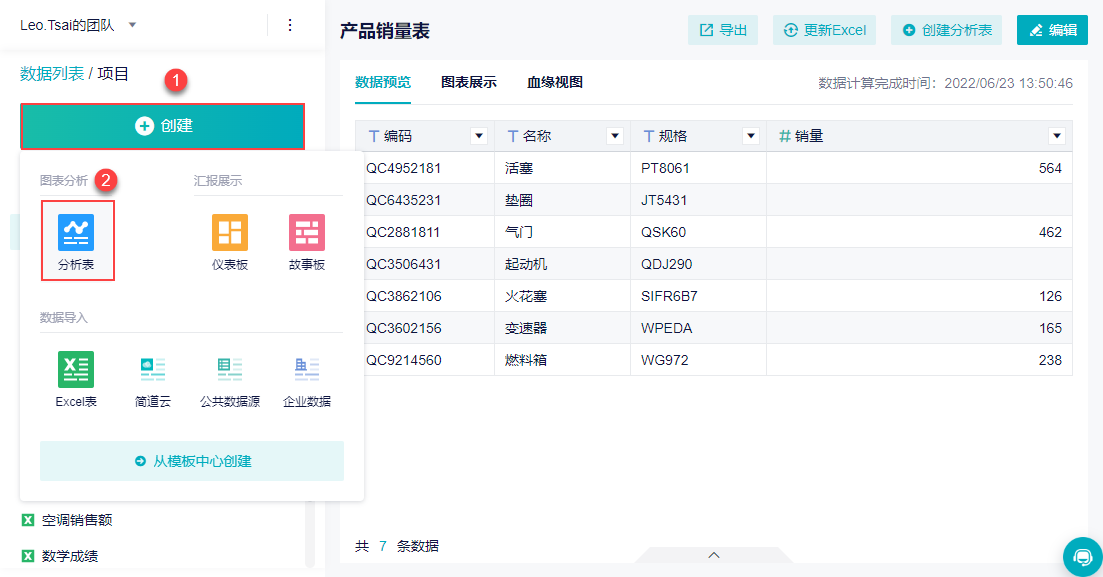Open the chat support bubble icon

click(1083, 557)
